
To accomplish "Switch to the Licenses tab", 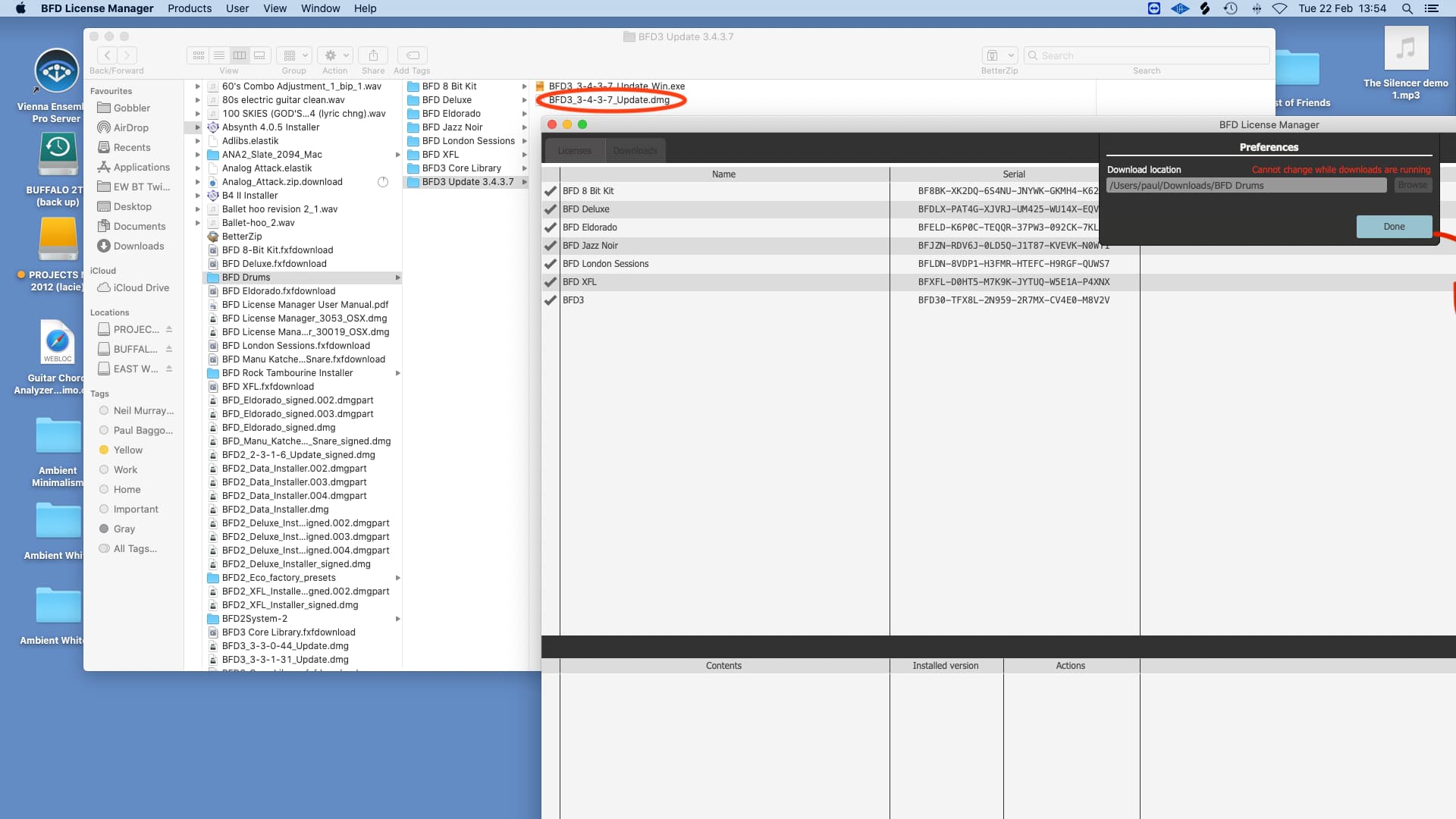I will pyautogui.click(x=574, y=150).
